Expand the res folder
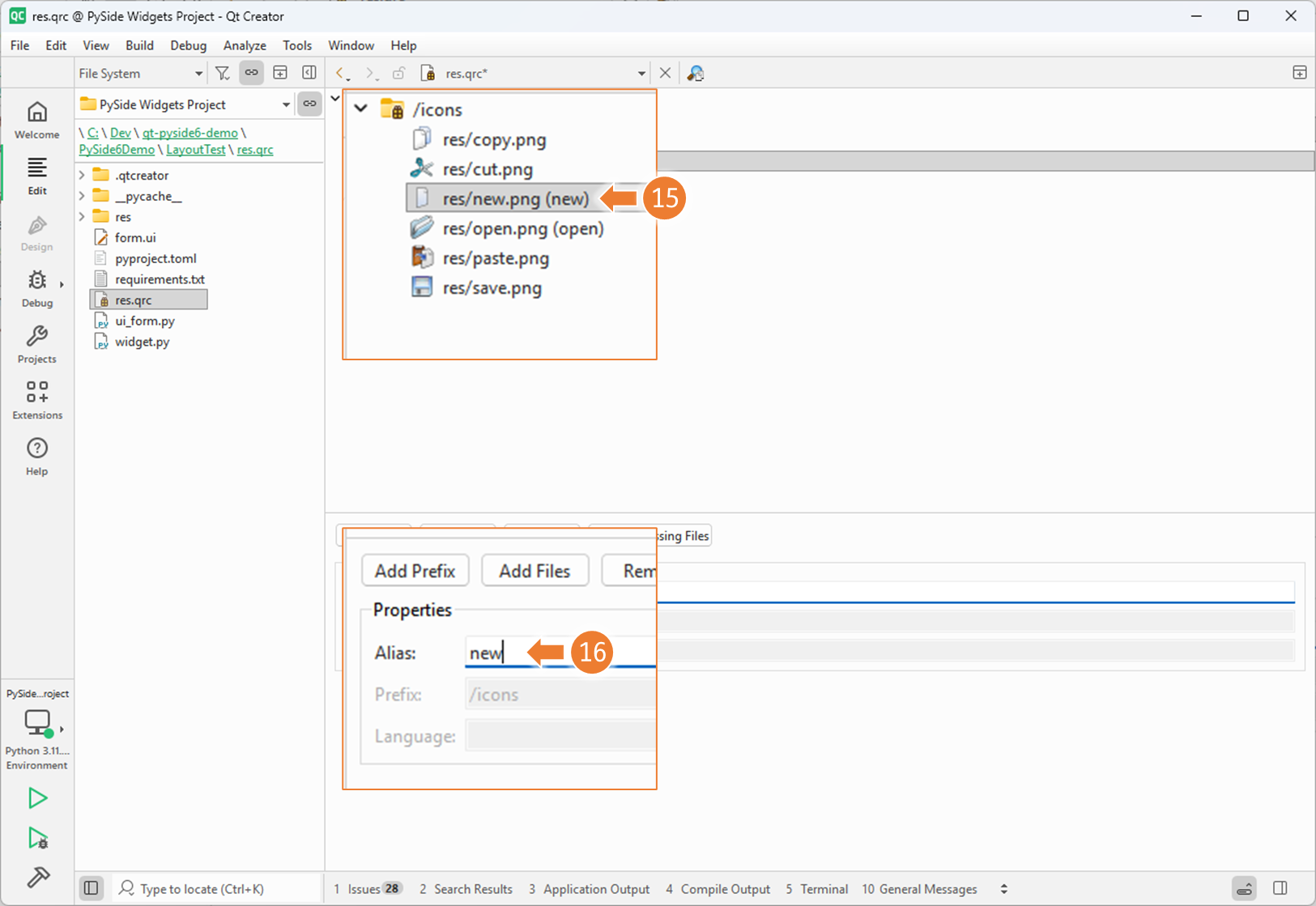Screen dimensions: 1316x906 click(x=82, y=217)
